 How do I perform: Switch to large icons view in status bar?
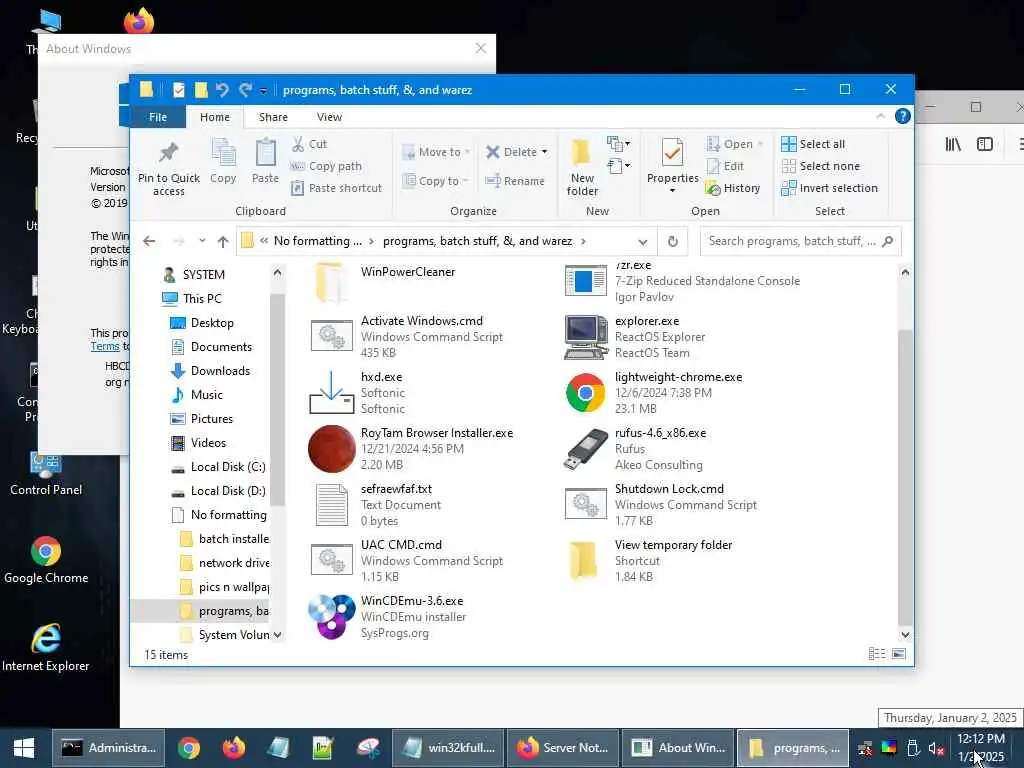(899, 654)
